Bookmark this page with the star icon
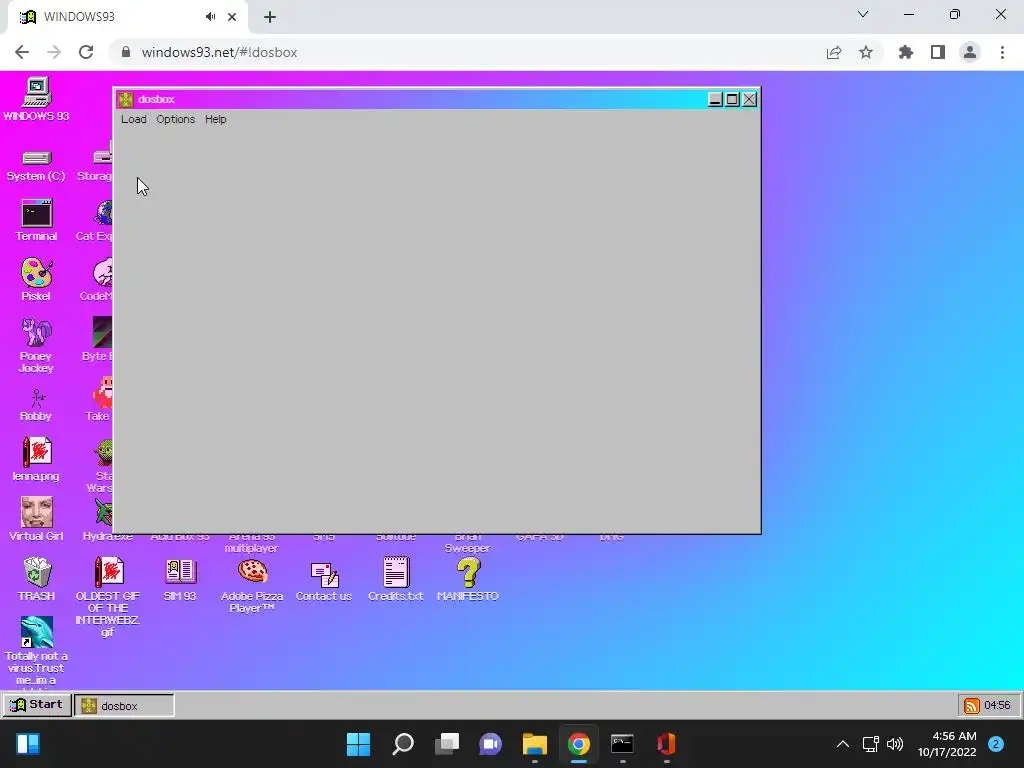 [x=866, y=52]
